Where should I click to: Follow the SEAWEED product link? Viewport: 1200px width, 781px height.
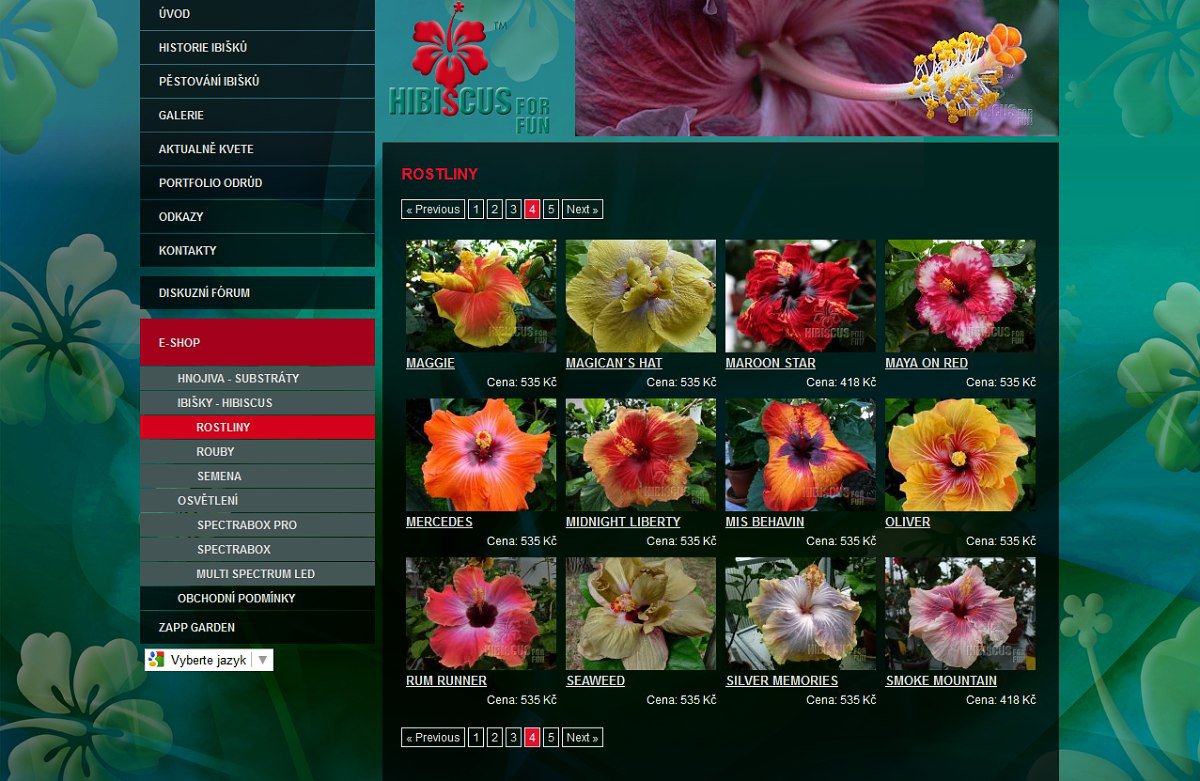pyautogui.click(x=595, y=681)
